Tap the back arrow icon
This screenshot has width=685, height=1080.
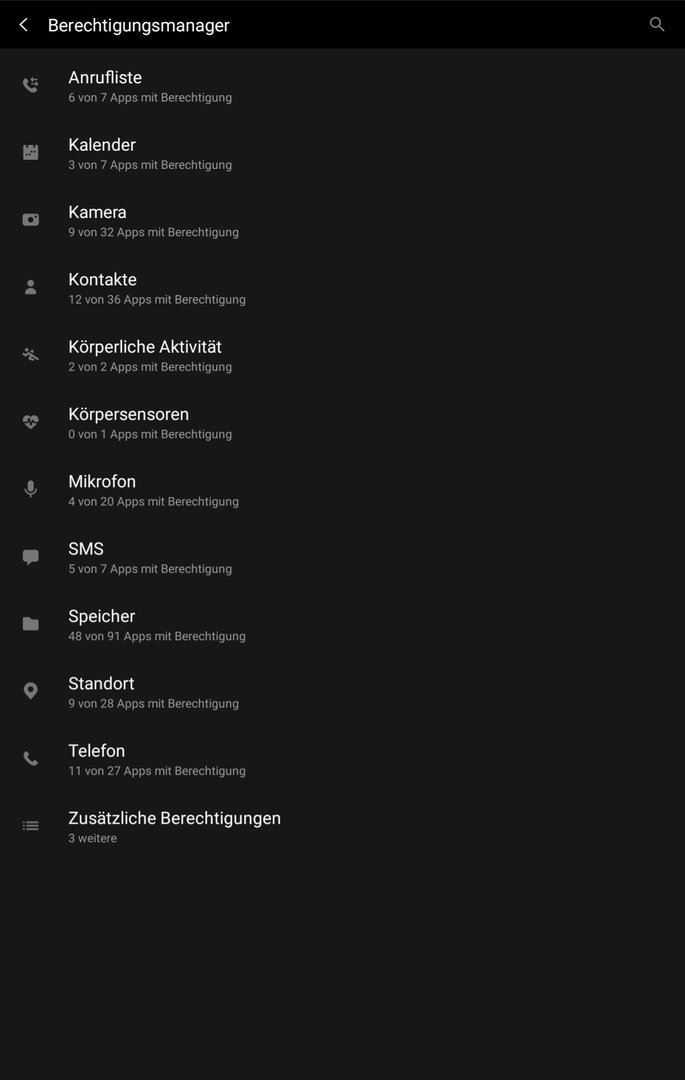pyautogui.click(x=23, y=25)
